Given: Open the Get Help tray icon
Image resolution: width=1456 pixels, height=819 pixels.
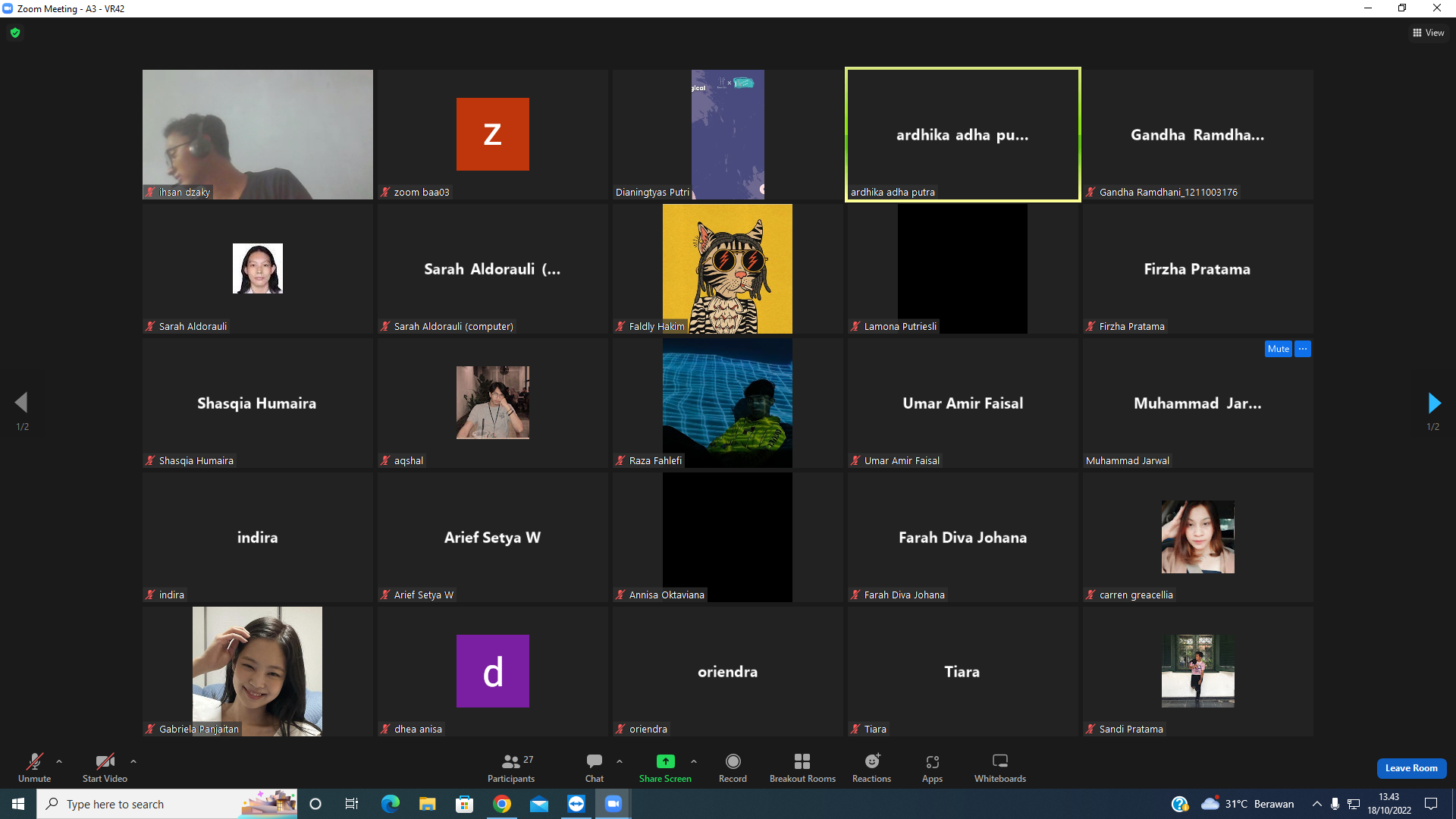Looking at the screenshot, I should click(1179, 804).
